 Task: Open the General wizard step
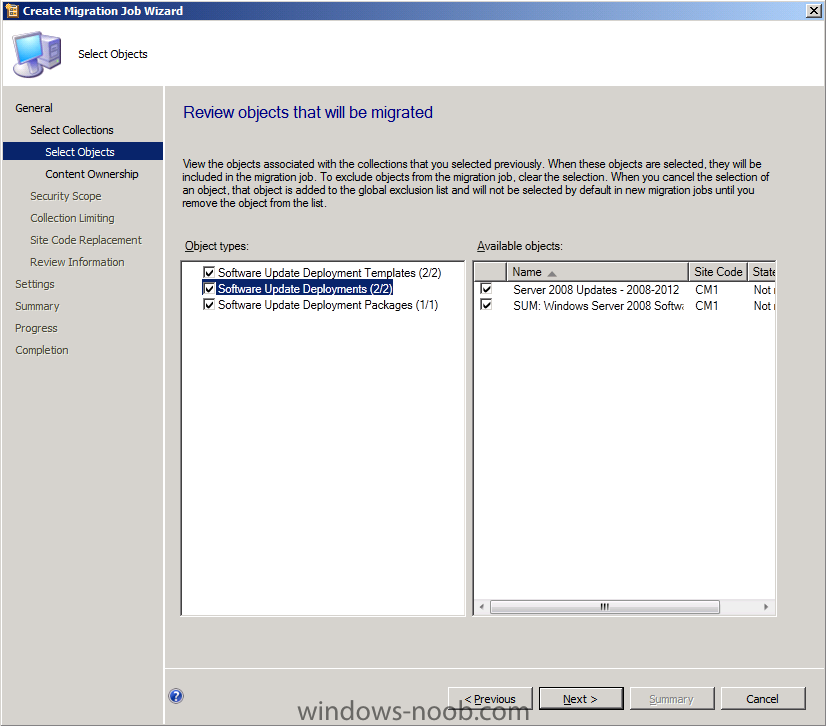pos(34,108)
